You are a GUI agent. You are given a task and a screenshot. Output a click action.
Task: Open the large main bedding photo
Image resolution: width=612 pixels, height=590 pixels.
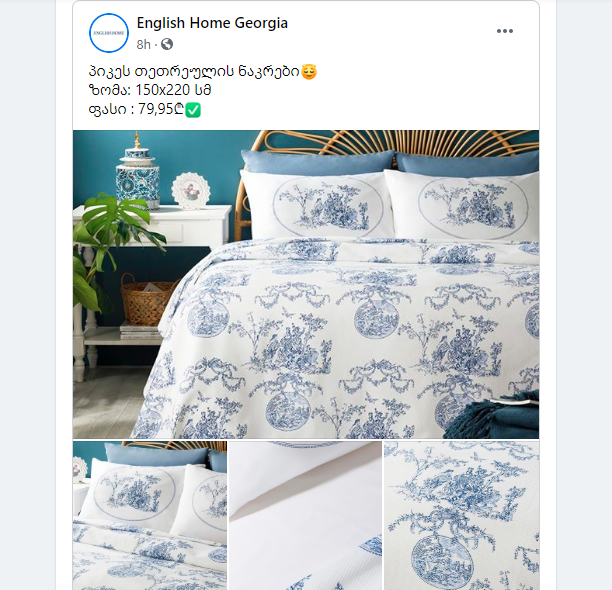click(306, 284)
